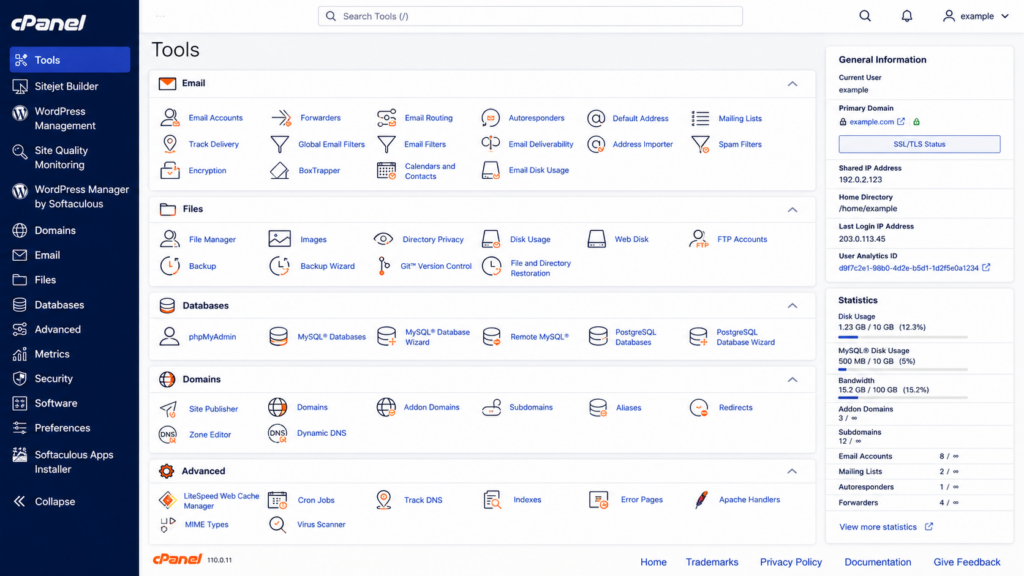Click the search magnifier in top bar

[865, 16]
